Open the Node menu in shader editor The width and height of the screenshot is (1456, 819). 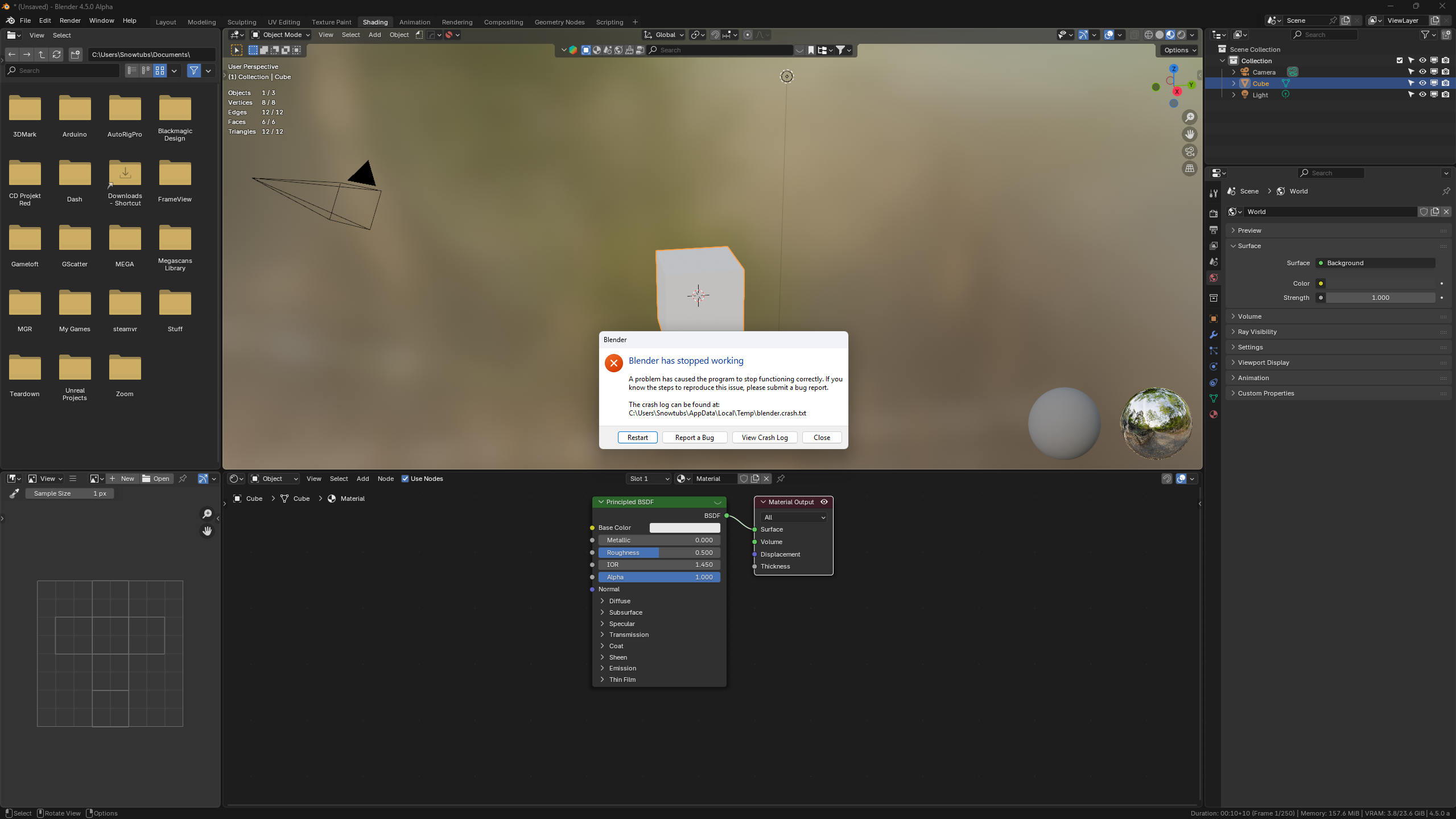click(x=385, y=479)
